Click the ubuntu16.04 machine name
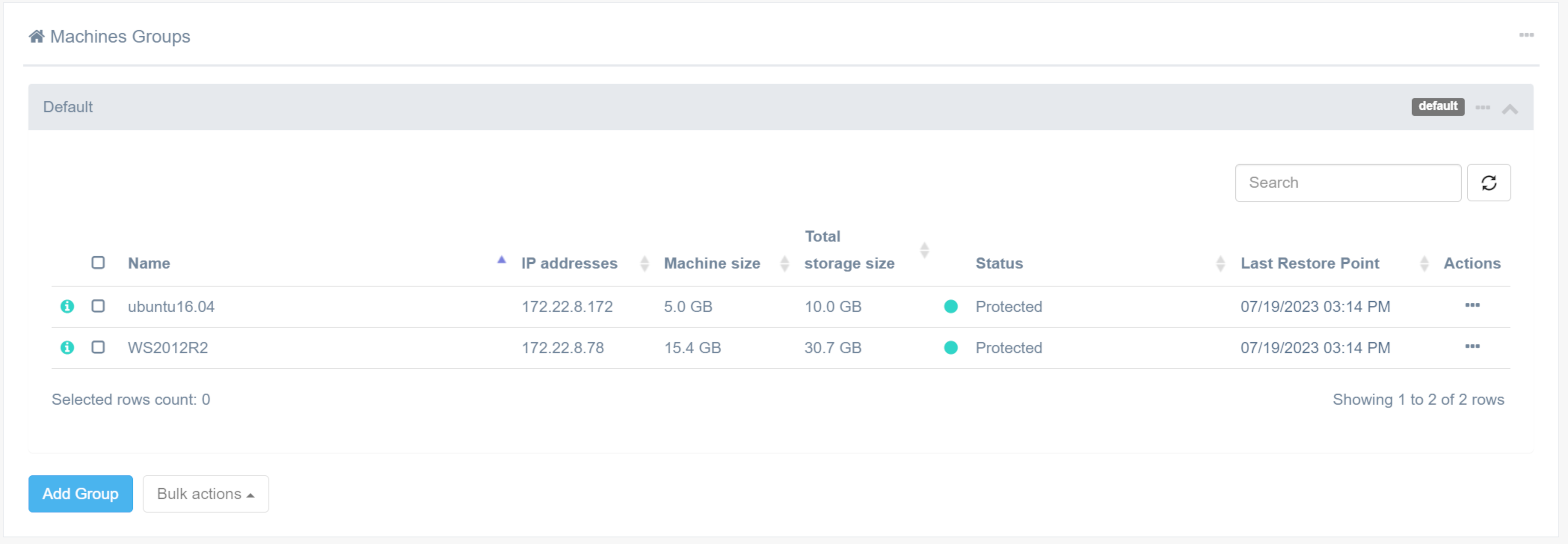 tap(171, 307)
